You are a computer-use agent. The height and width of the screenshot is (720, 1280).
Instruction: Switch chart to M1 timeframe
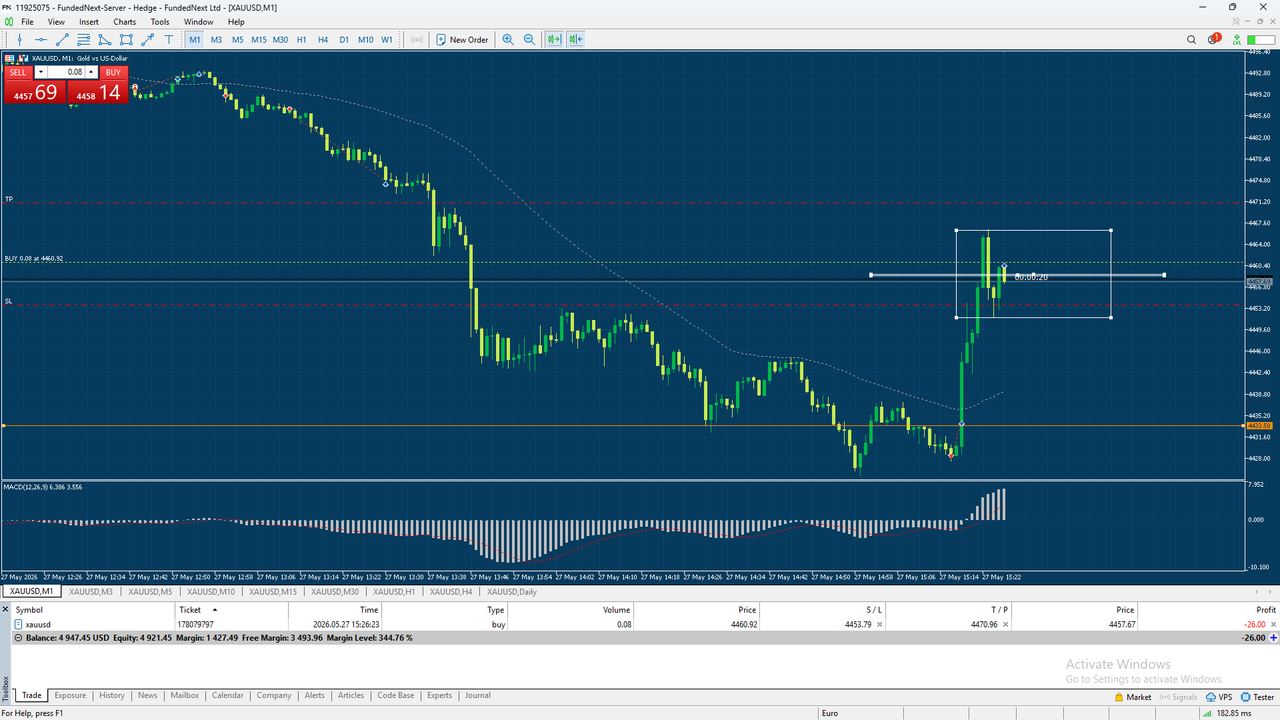point(194,40)
